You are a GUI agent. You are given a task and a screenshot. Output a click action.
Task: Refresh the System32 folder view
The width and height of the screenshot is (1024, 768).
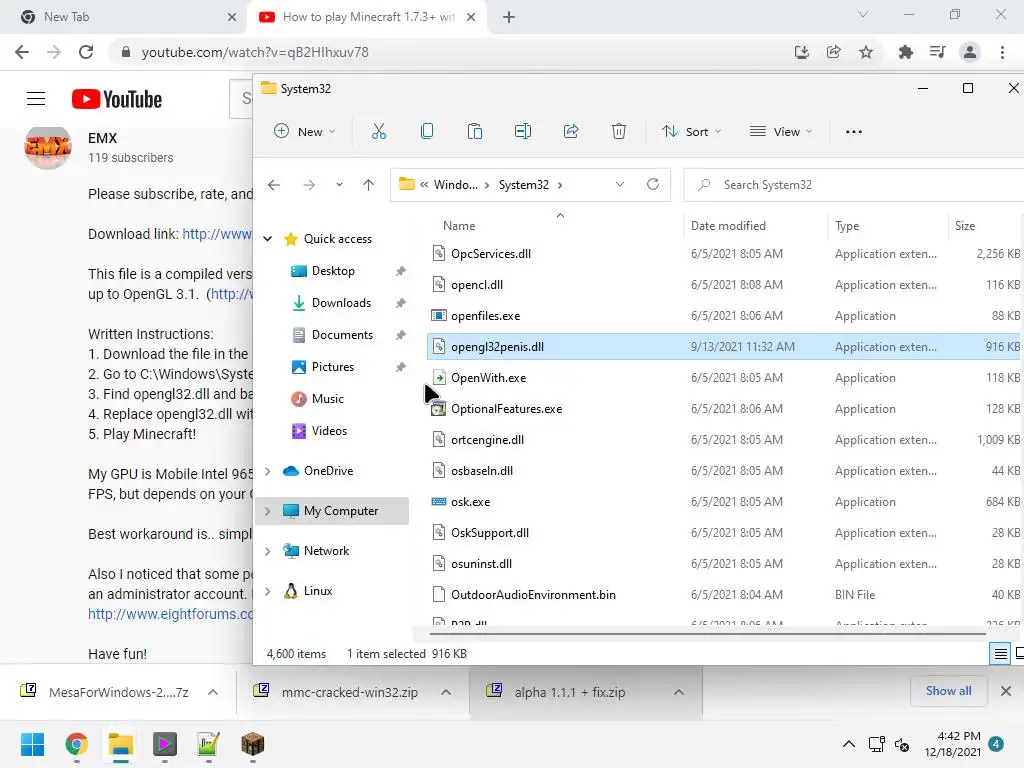(x=652, y=184)
